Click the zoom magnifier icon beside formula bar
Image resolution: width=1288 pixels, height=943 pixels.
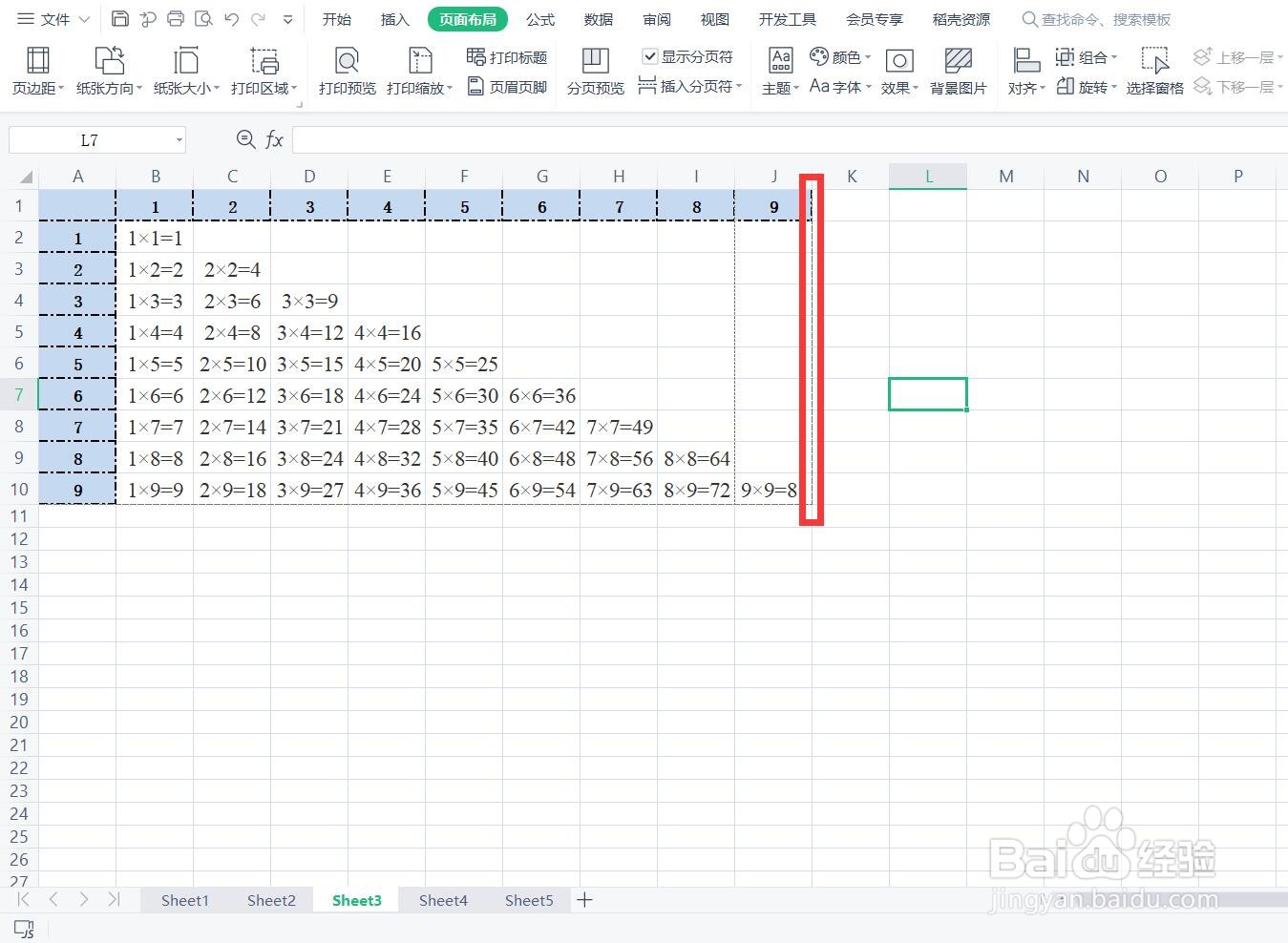(x=245, y=140)
